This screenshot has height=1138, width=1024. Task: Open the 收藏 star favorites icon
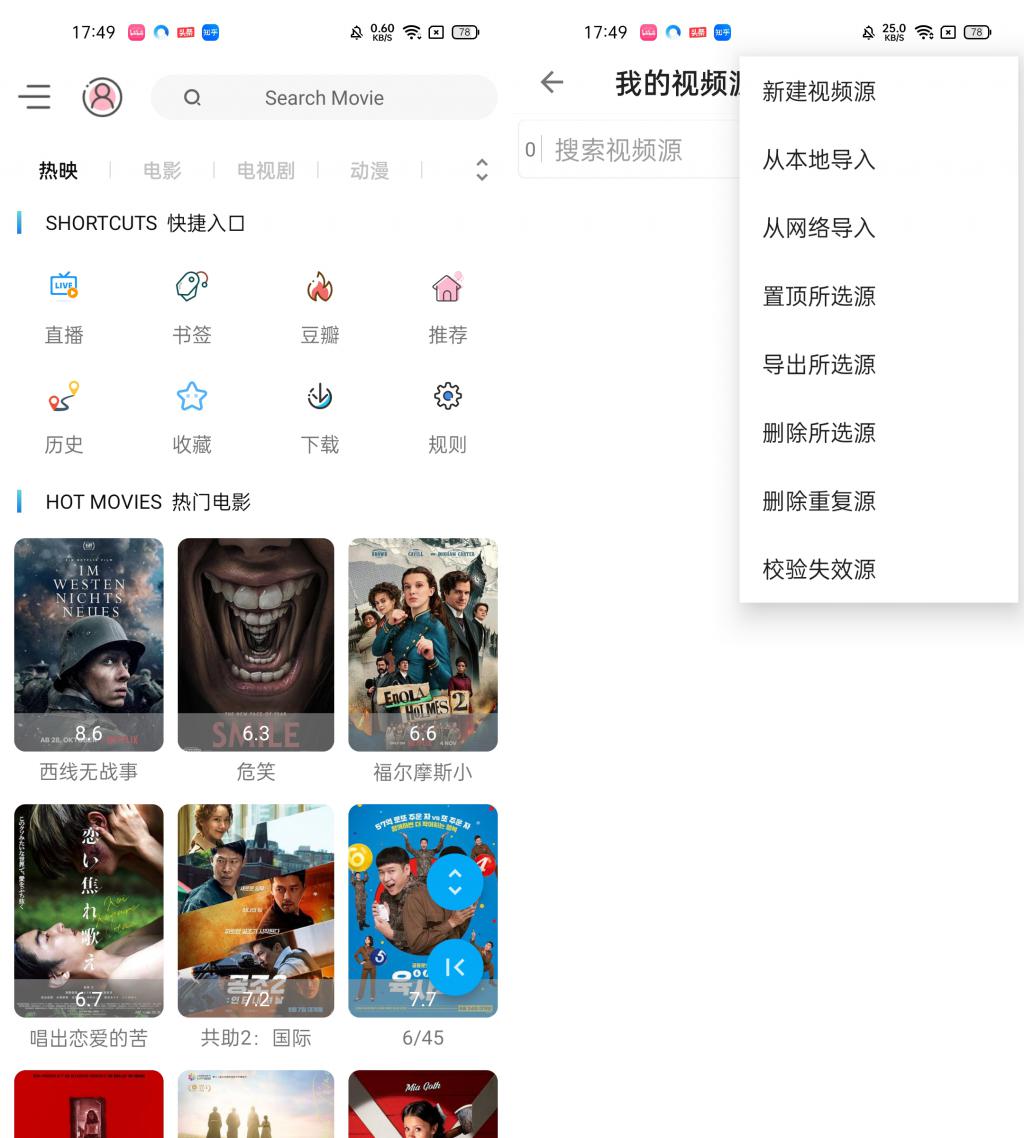(x=191, y=397)
